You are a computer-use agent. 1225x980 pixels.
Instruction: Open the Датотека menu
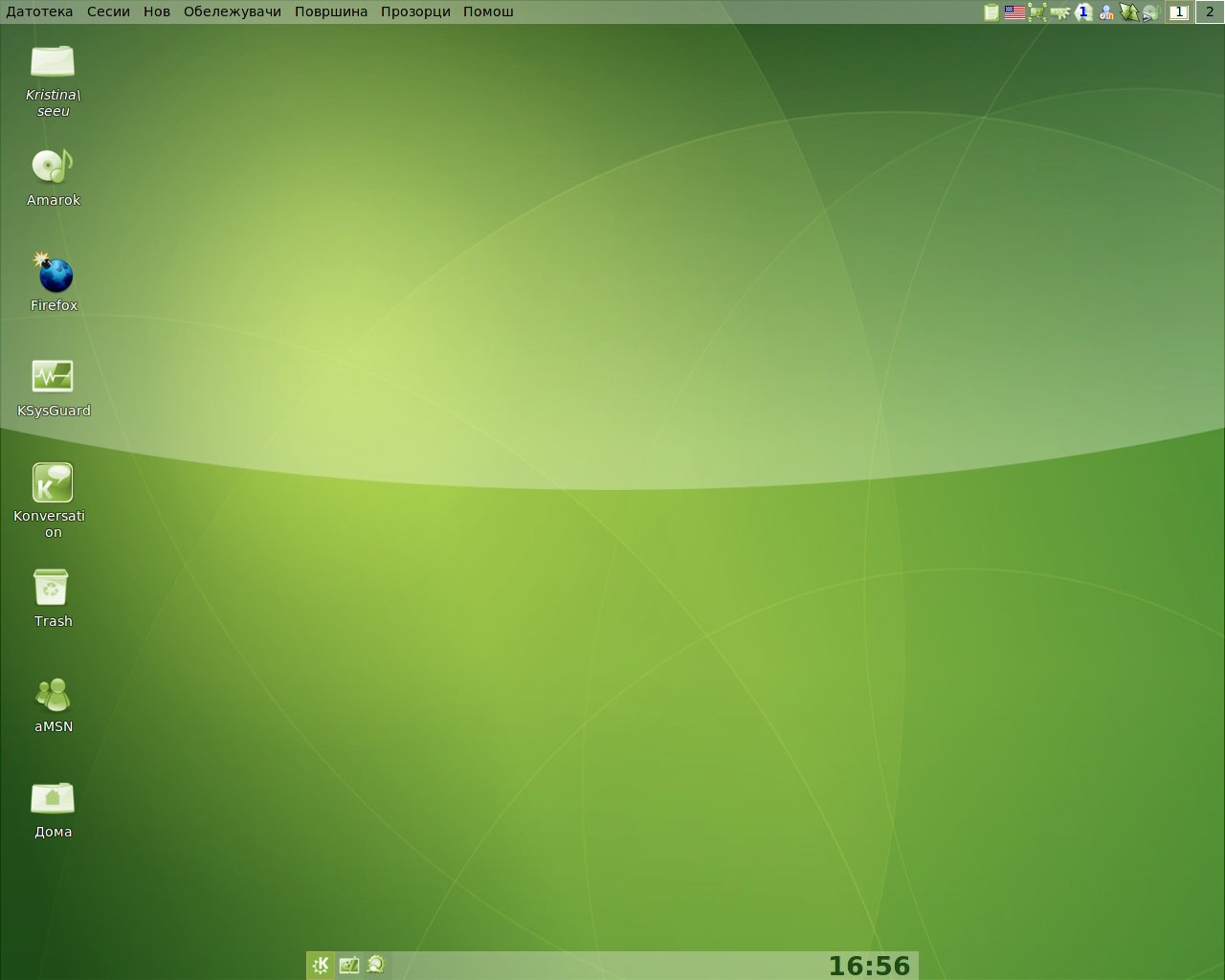pyautogui.click(x=39, y=11)
